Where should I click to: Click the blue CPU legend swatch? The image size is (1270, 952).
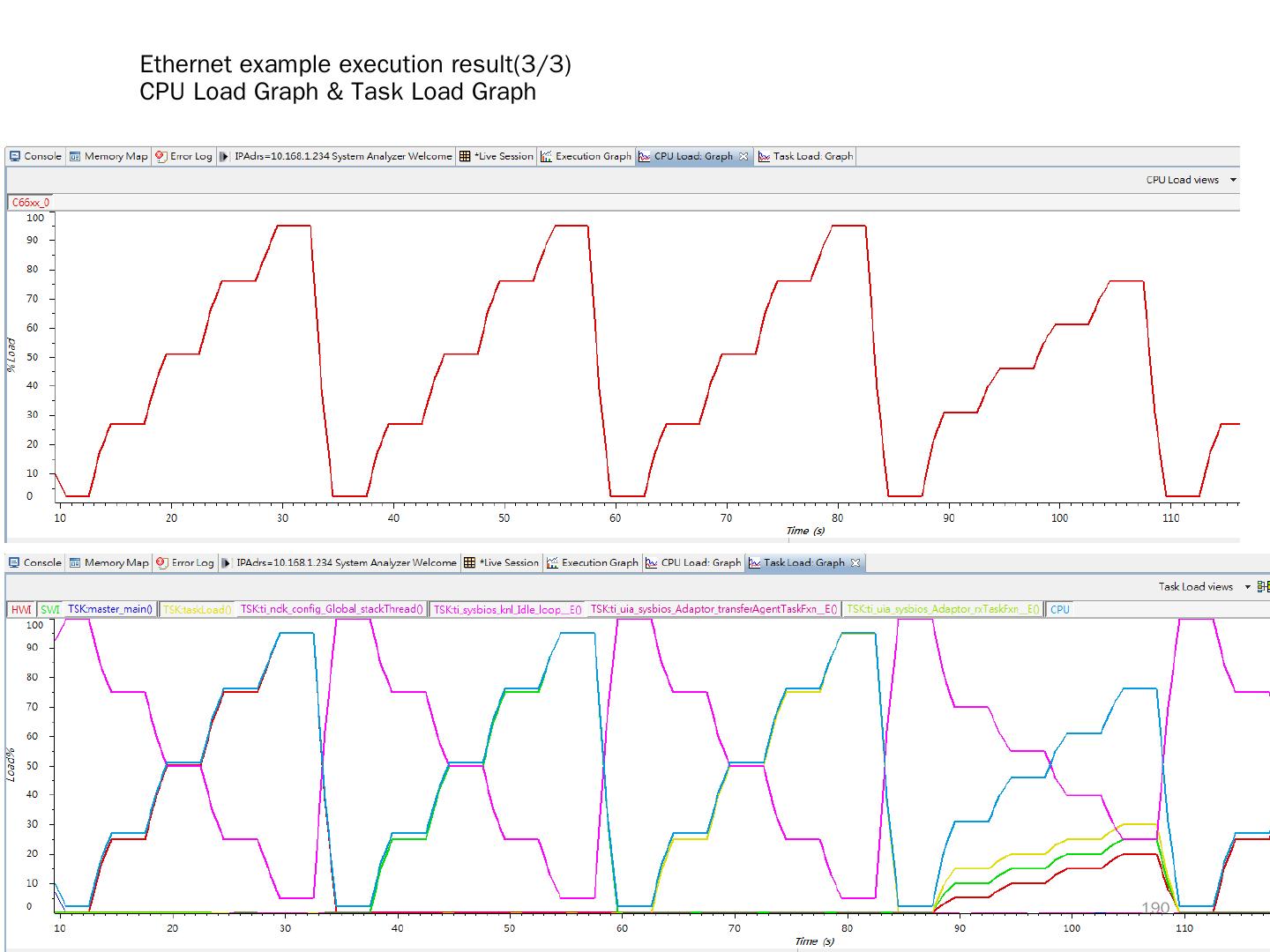(1059, 609)
